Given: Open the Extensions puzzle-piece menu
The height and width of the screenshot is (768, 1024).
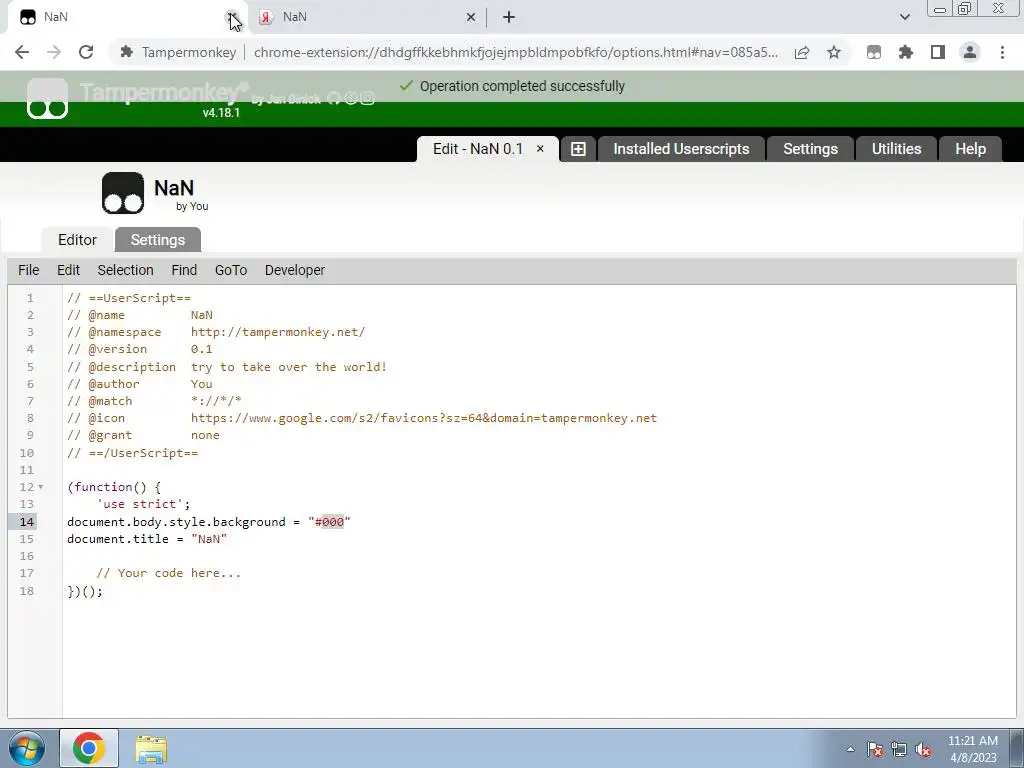Looking at the screenshot, I should [x=906, y=52].
